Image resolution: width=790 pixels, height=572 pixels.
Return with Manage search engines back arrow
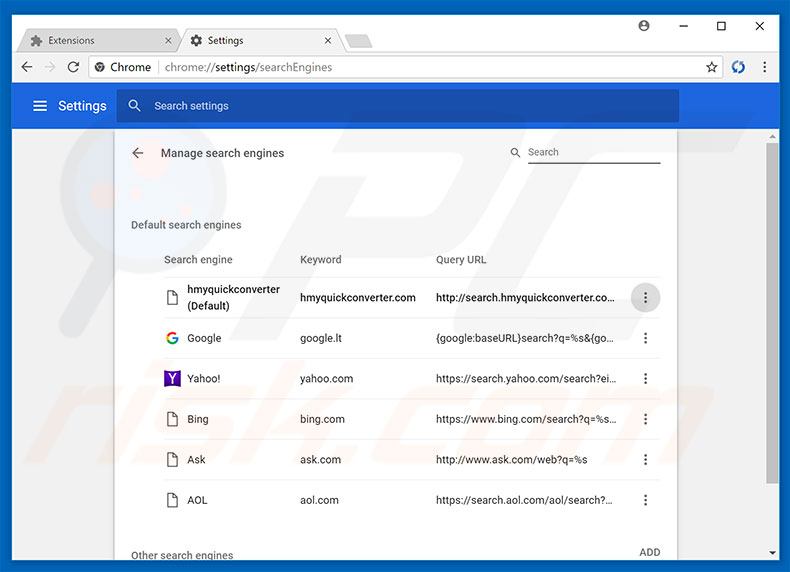138,153
